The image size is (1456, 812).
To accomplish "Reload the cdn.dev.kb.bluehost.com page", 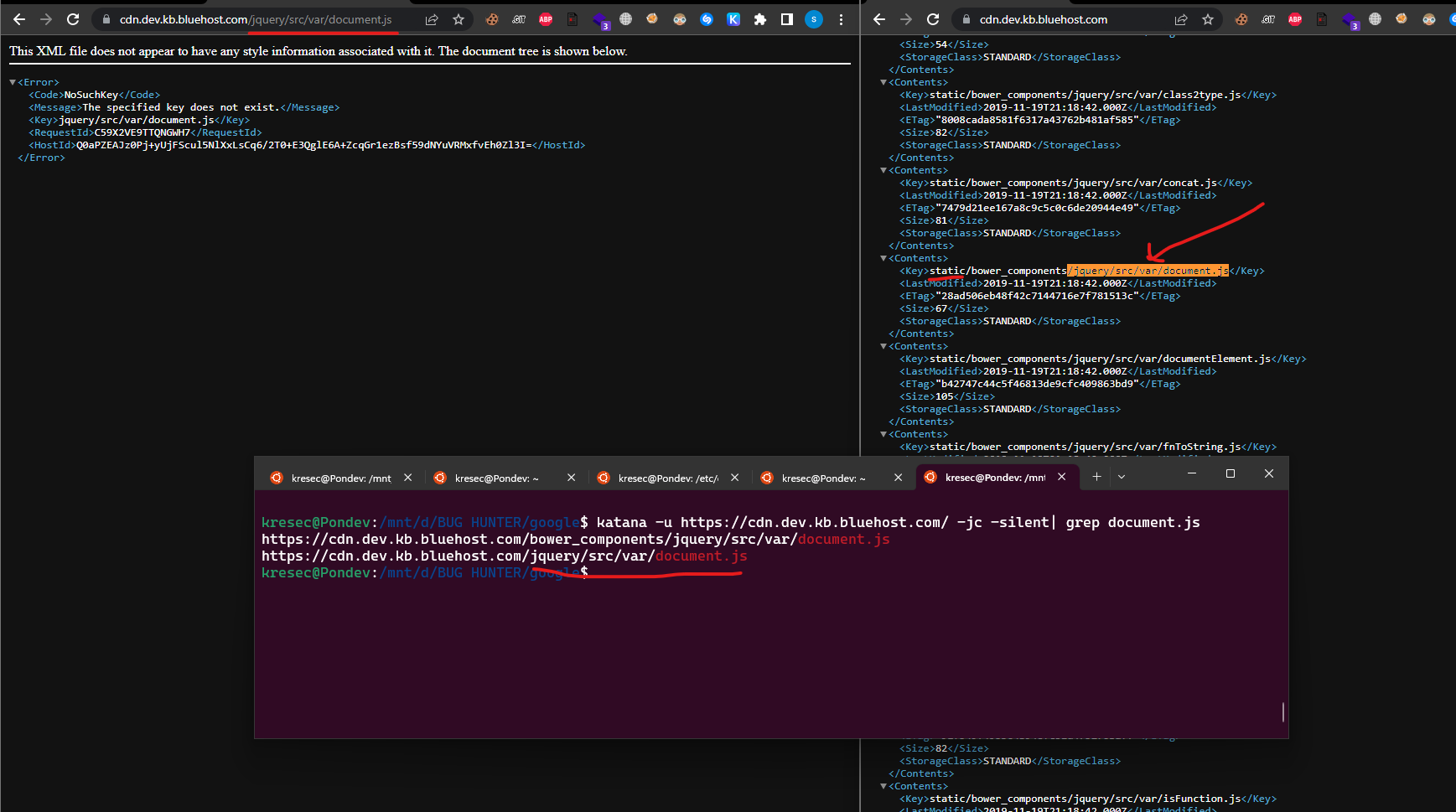I will pyautogui.click(x=933, y=18).
